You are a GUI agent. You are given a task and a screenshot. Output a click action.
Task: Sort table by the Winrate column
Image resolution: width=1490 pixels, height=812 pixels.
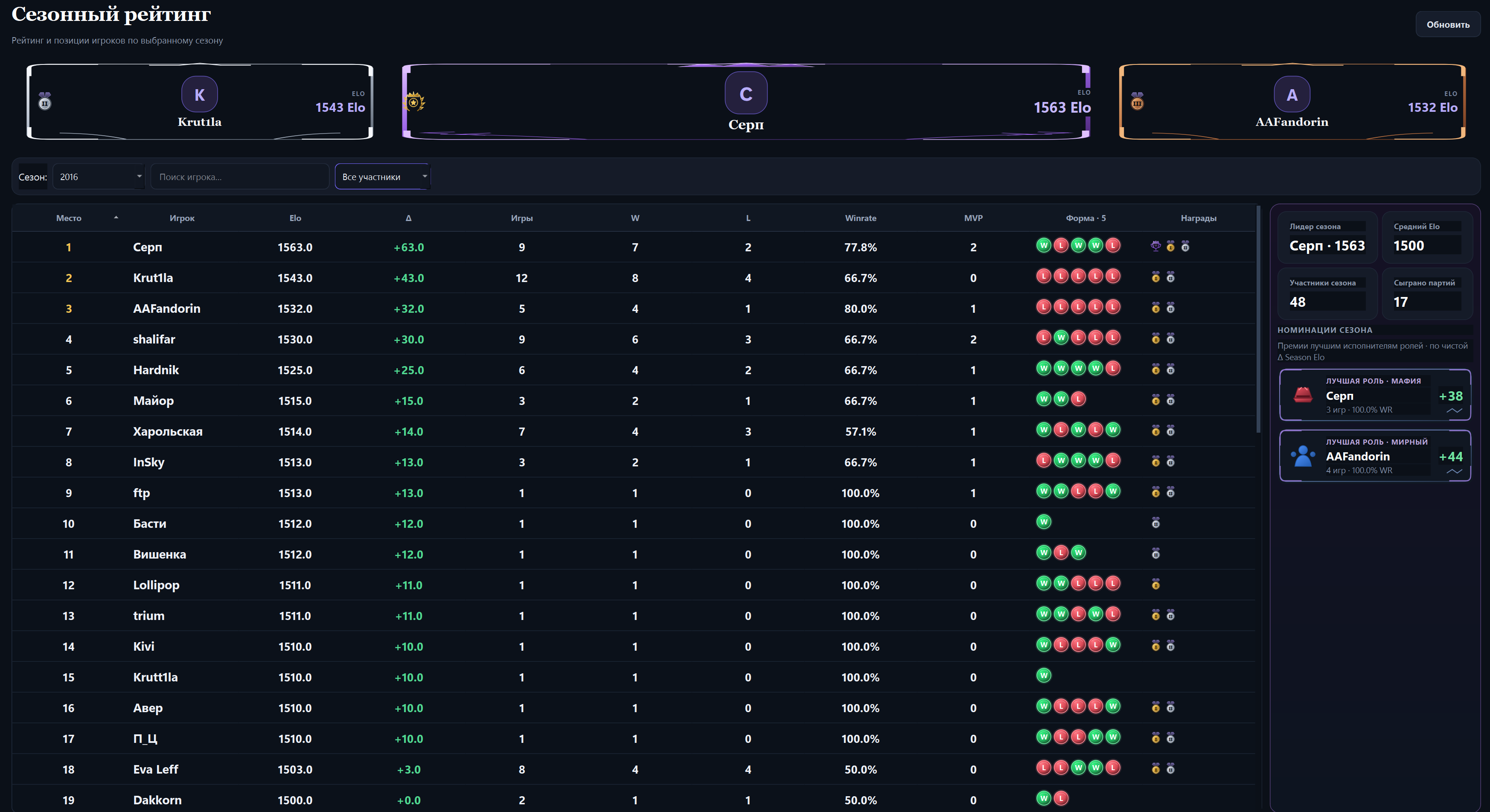[x=860, y=218]
